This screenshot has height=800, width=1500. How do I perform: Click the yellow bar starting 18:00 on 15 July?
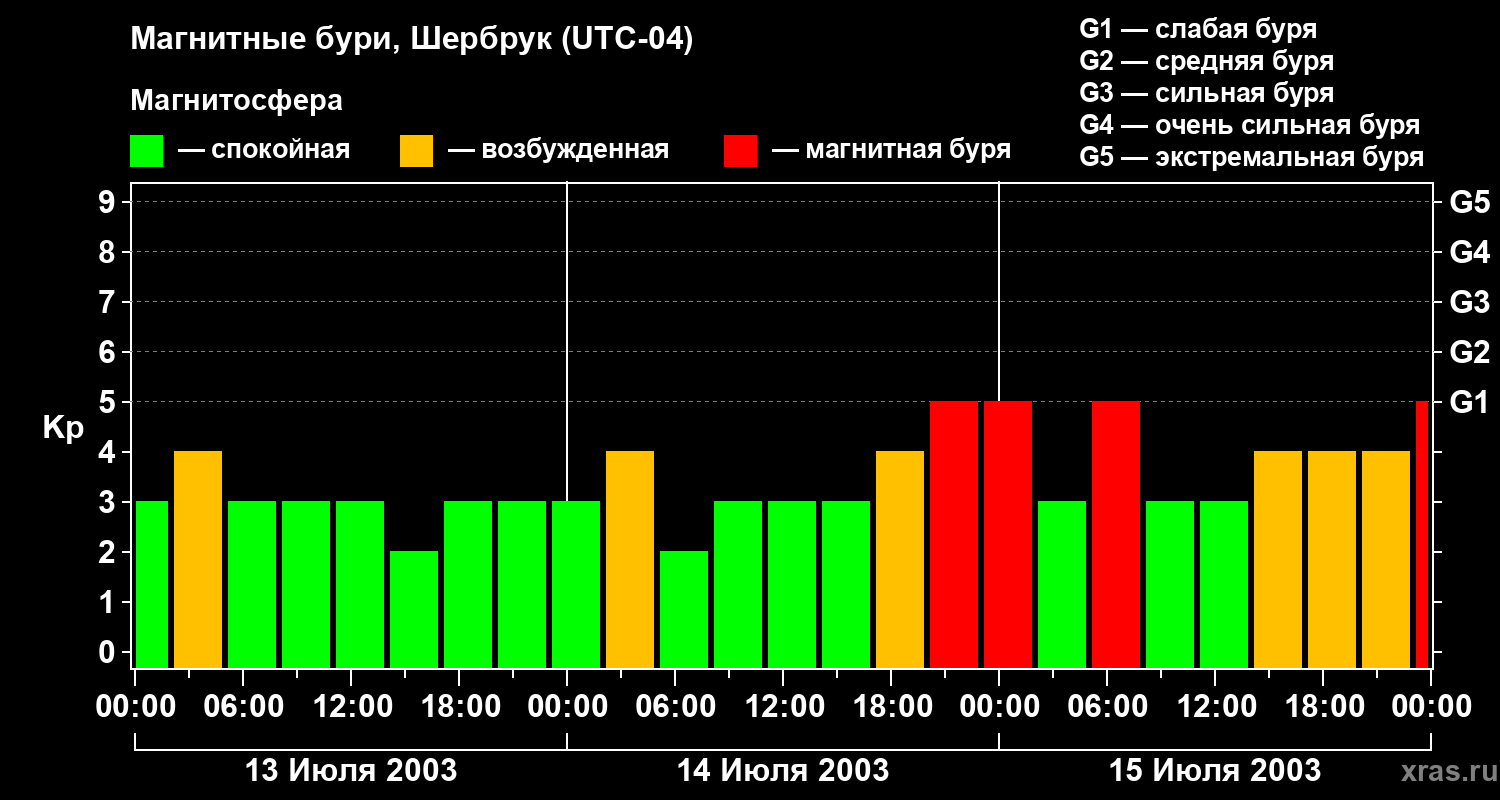pos(1332,559)
